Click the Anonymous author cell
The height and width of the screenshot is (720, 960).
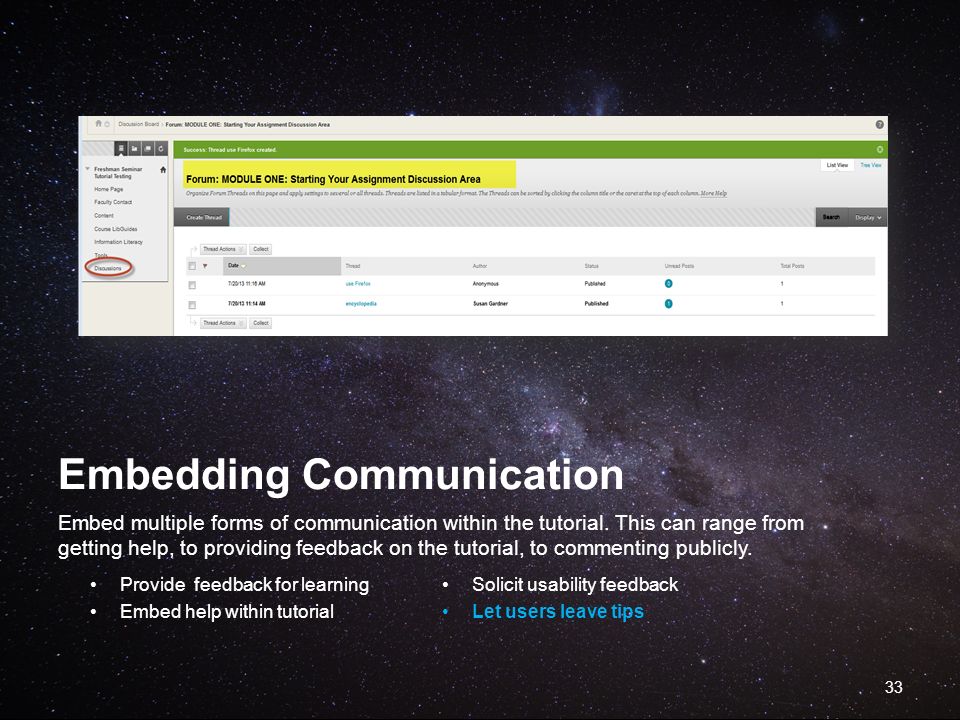pos(486,283)
